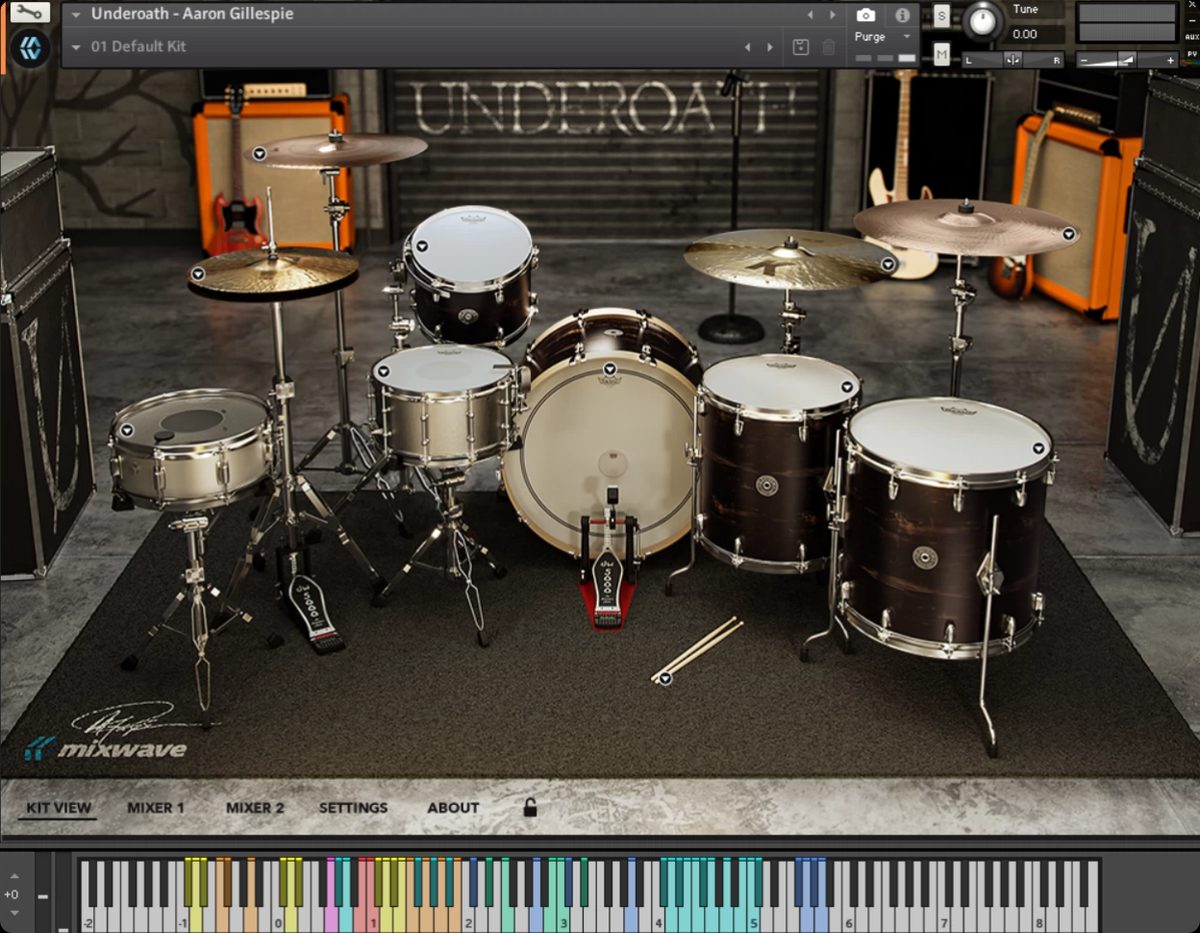Click the Tune knob
Screen dimensions: 1200x933
coord(983,19)
